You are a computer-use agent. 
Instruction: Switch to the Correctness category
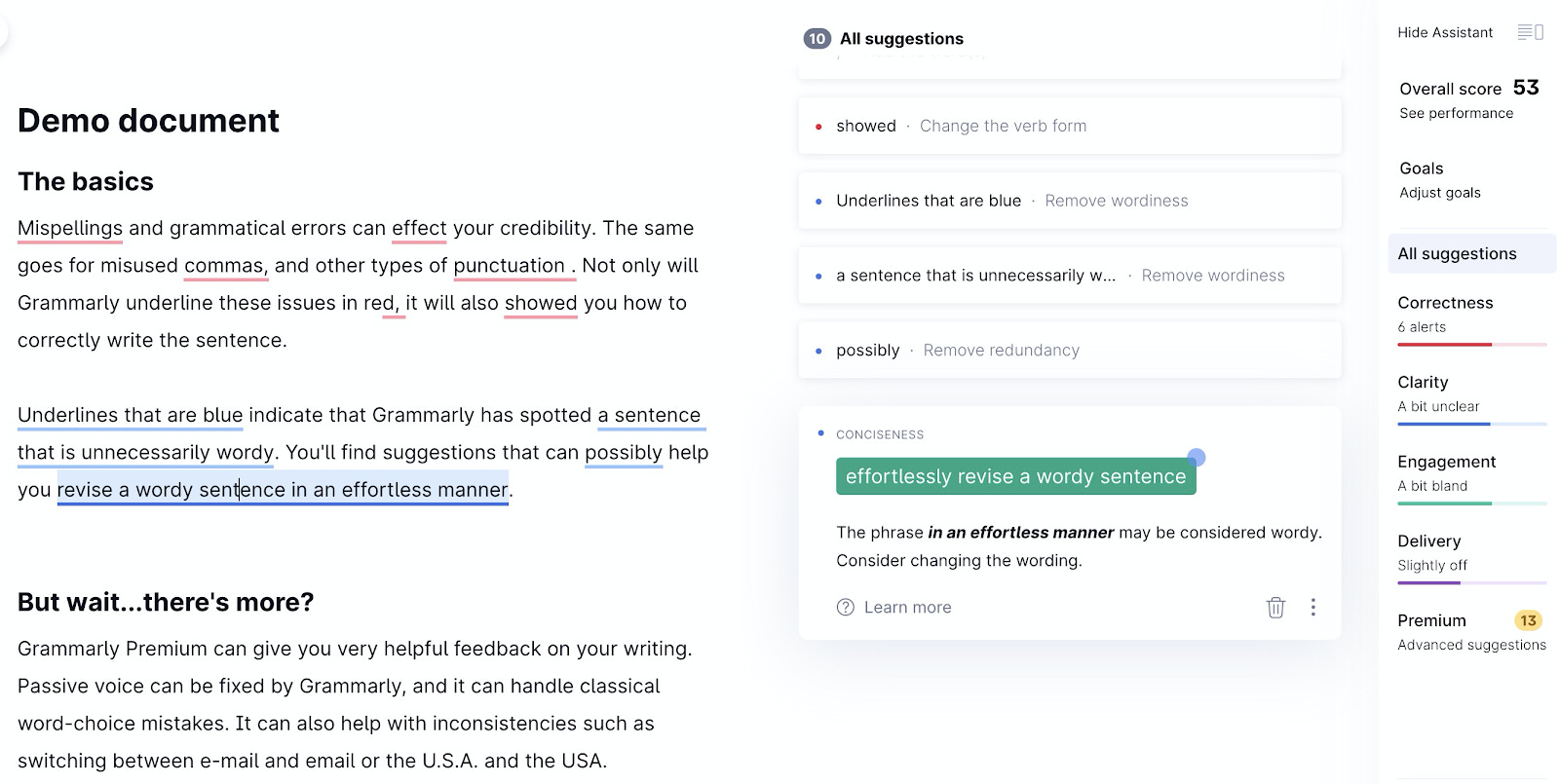click(1444, 302)
